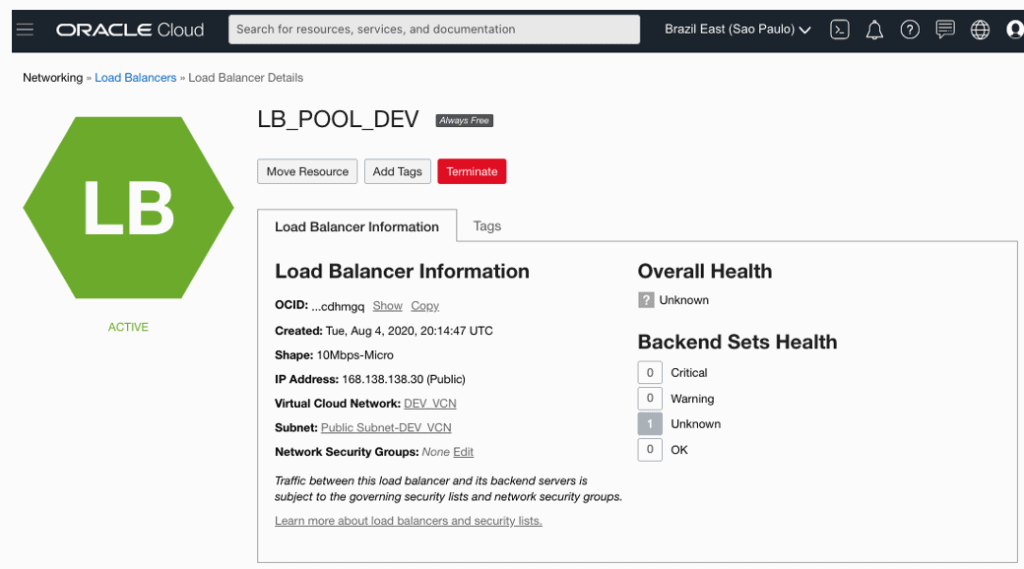Edit the Network Security Groups

[463, 452]
